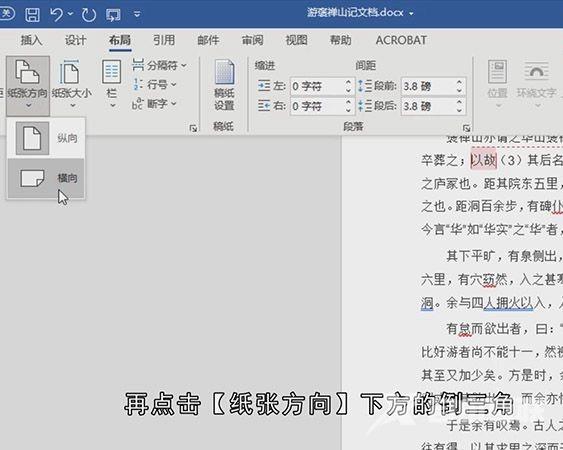Open the 审阅 tab

252,40
